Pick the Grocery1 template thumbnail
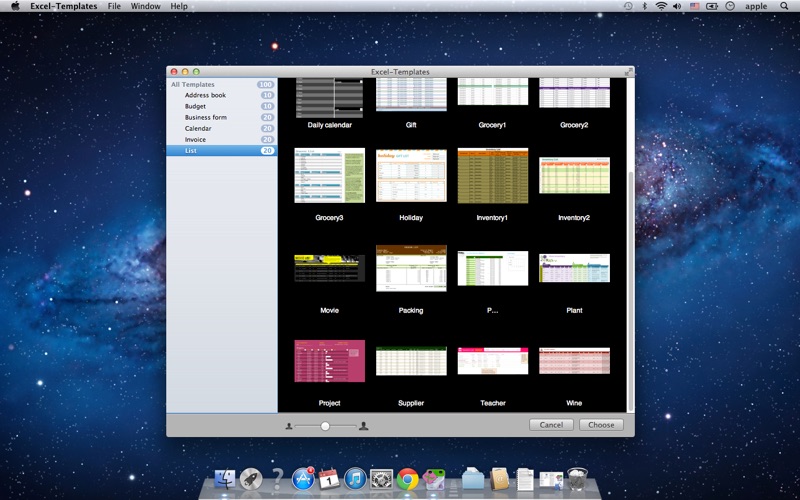 click(493, 92)
